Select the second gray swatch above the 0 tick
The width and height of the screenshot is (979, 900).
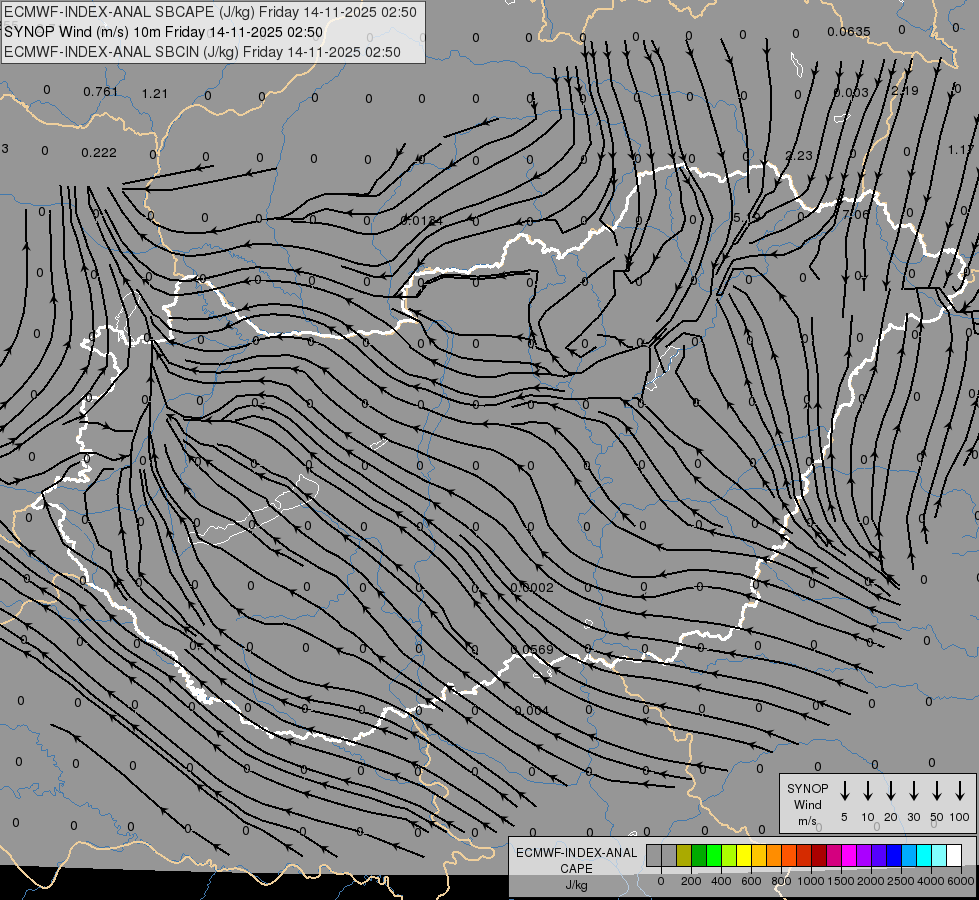pos(669,855)
